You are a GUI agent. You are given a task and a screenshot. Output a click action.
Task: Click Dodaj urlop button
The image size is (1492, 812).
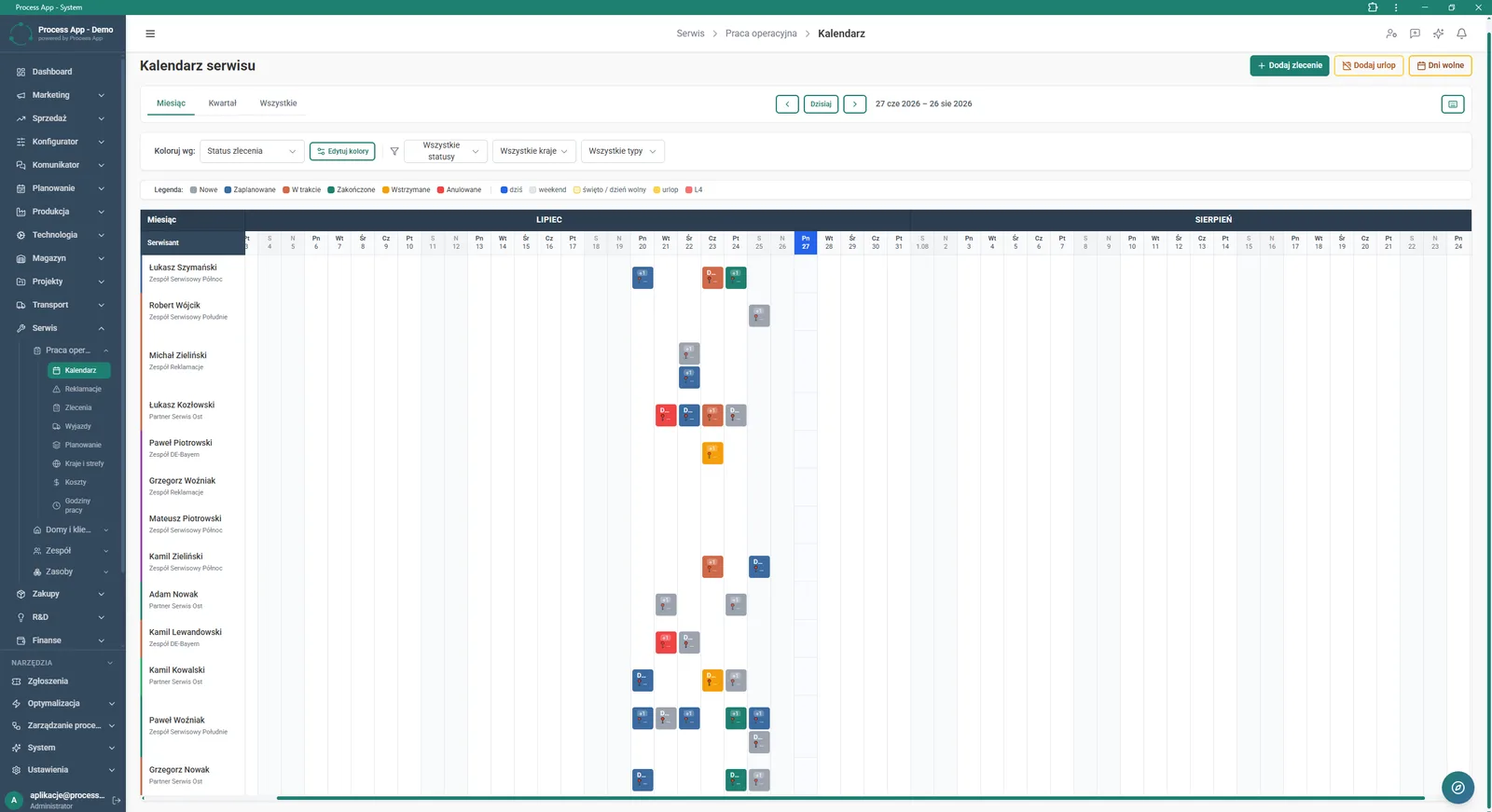coord(1369,66)
